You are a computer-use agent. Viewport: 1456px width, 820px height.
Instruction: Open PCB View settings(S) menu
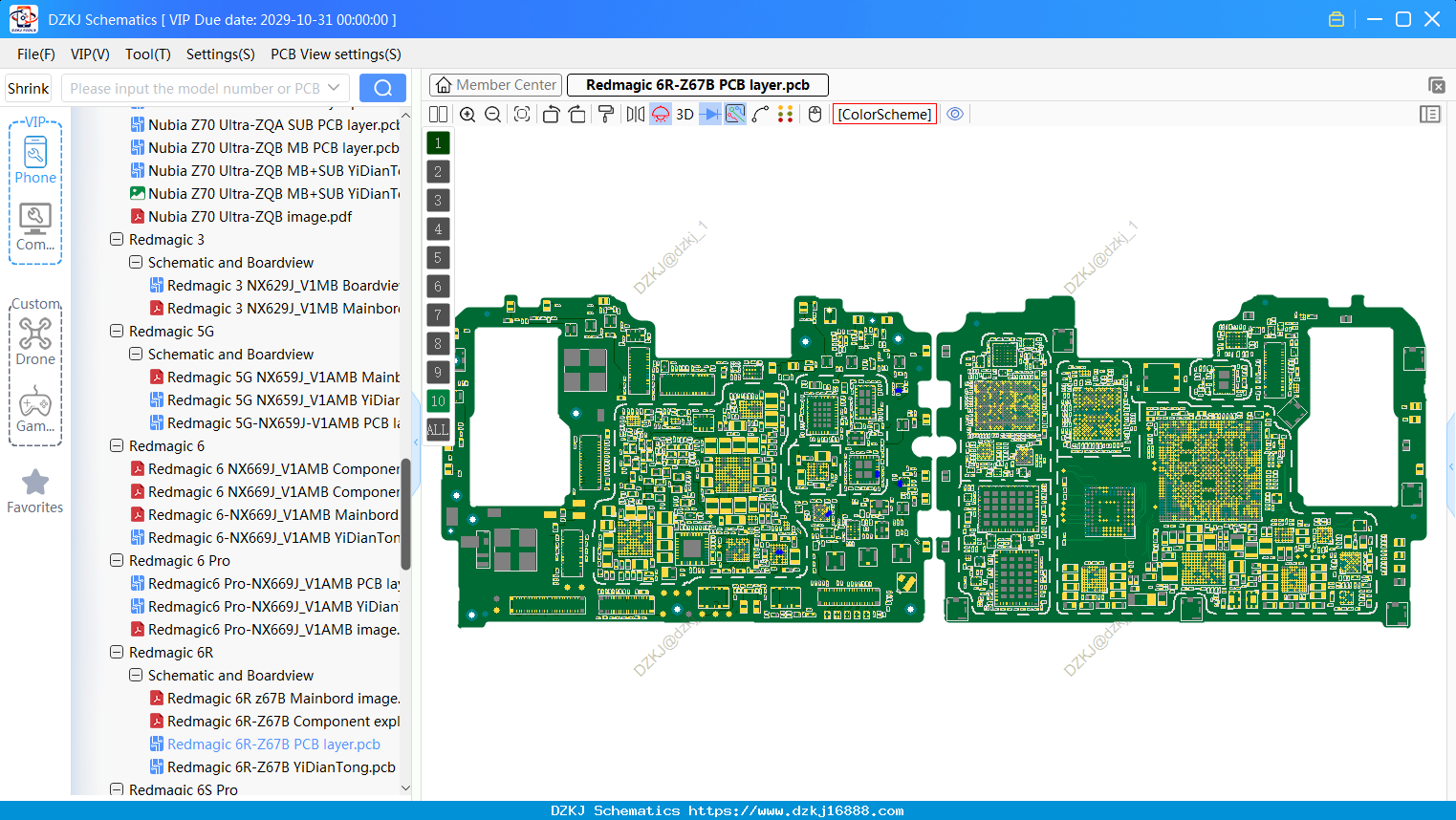(x=337, y=54)
